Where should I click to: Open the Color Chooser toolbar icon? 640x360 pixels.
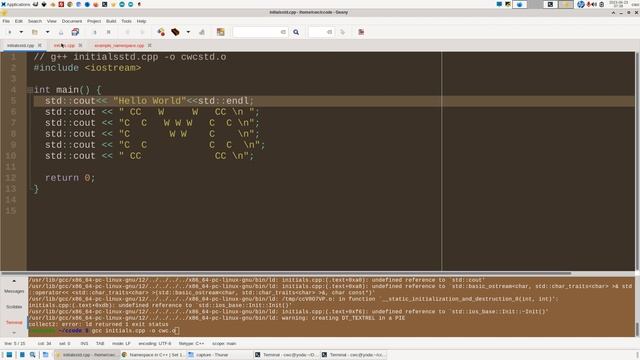pos(220,32)
